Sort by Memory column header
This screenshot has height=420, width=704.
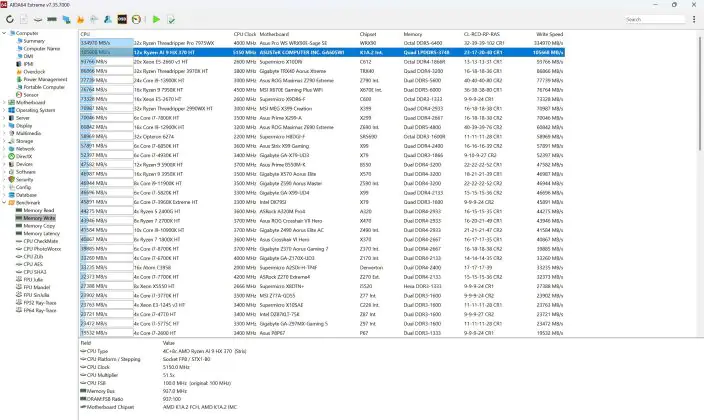[x=413, y=34]
